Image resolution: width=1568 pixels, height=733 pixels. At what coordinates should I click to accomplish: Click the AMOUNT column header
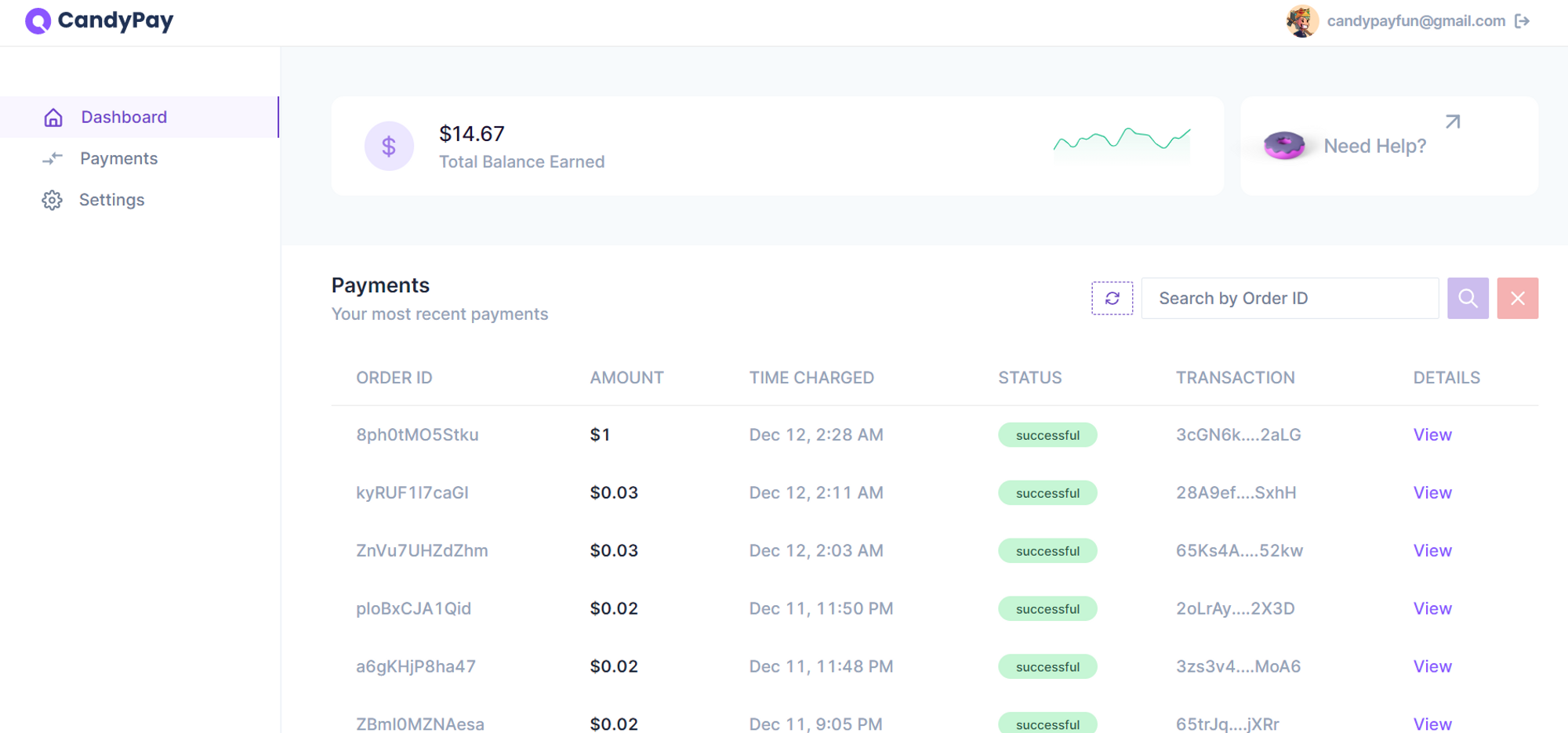click(x=626, y=378)
